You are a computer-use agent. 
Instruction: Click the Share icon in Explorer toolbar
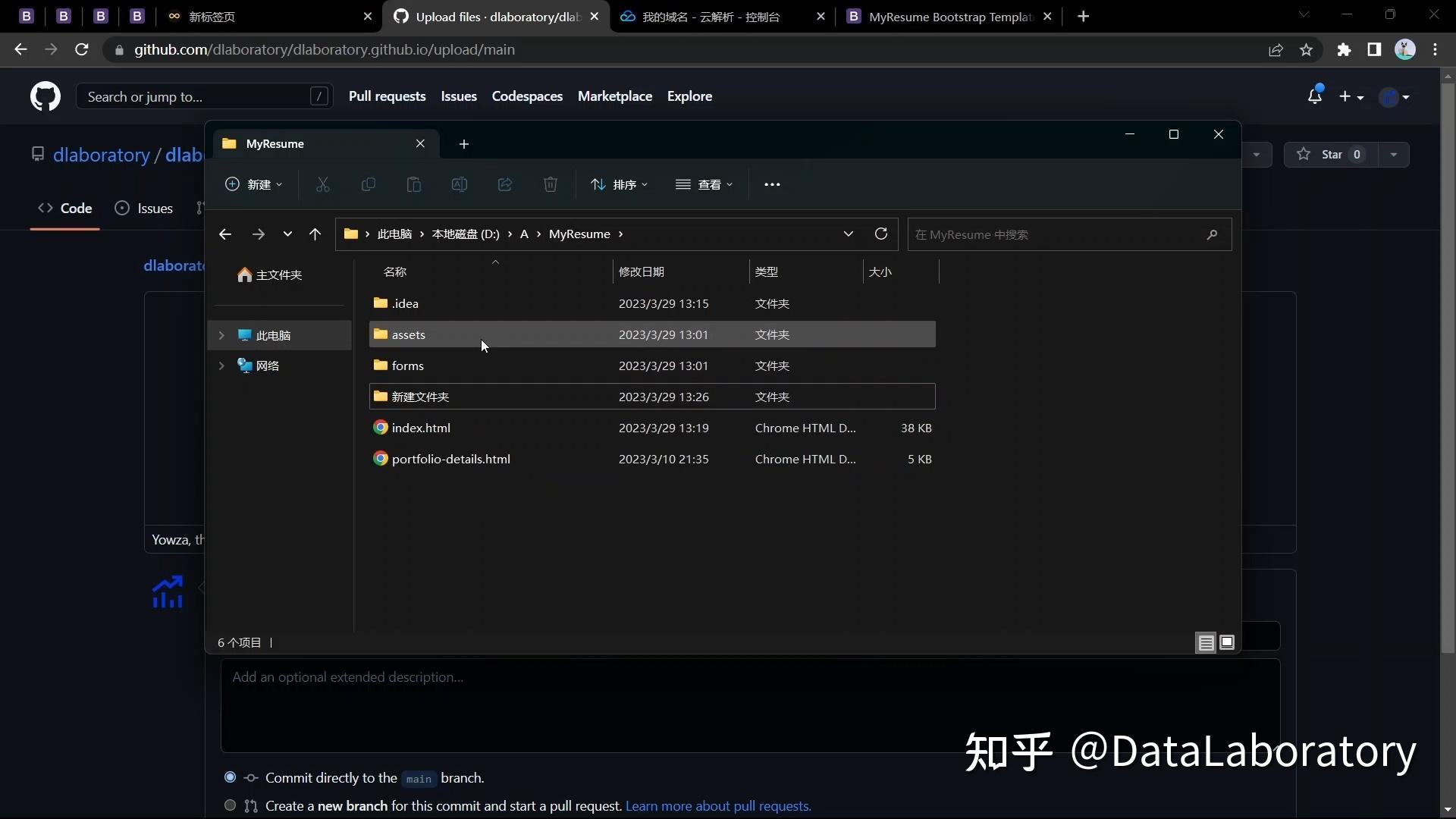[x=505, y=184]
